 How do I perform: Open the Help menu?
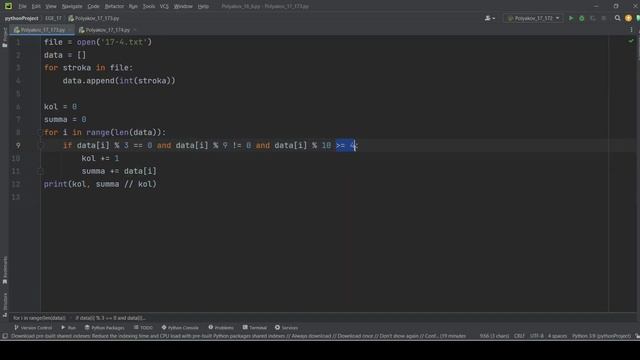click(203, 7)
